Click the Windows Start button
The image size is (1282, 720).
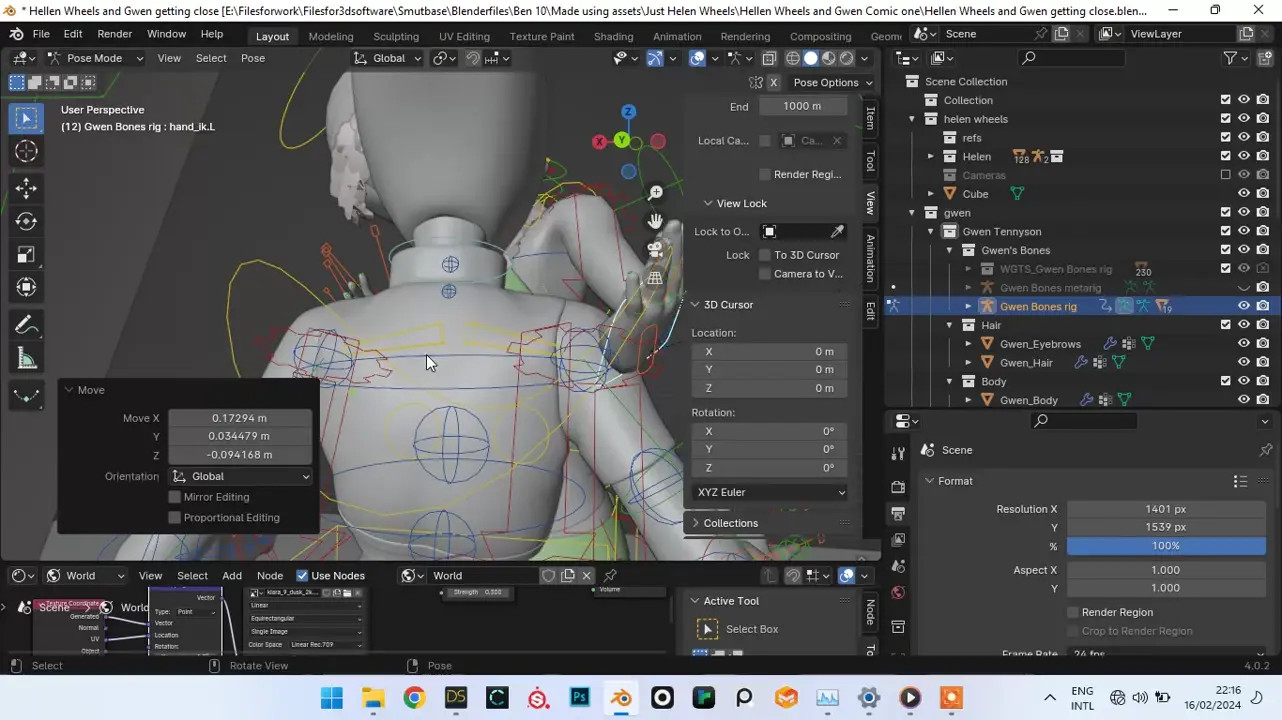pos(331,698)
